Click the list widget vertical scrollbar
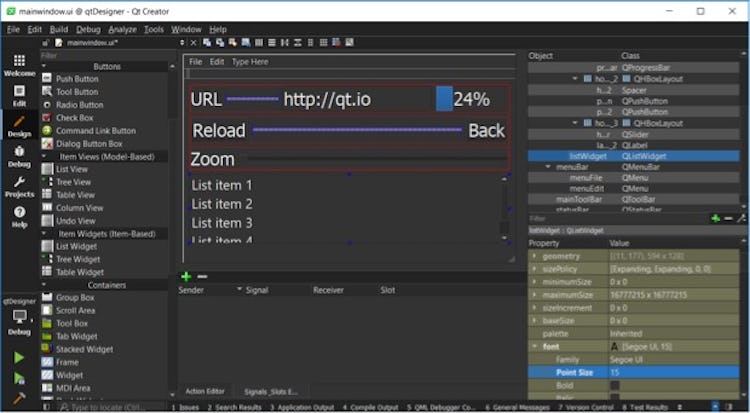The height and width of the screenshot is (413, 750). click(x=504, y=208)
